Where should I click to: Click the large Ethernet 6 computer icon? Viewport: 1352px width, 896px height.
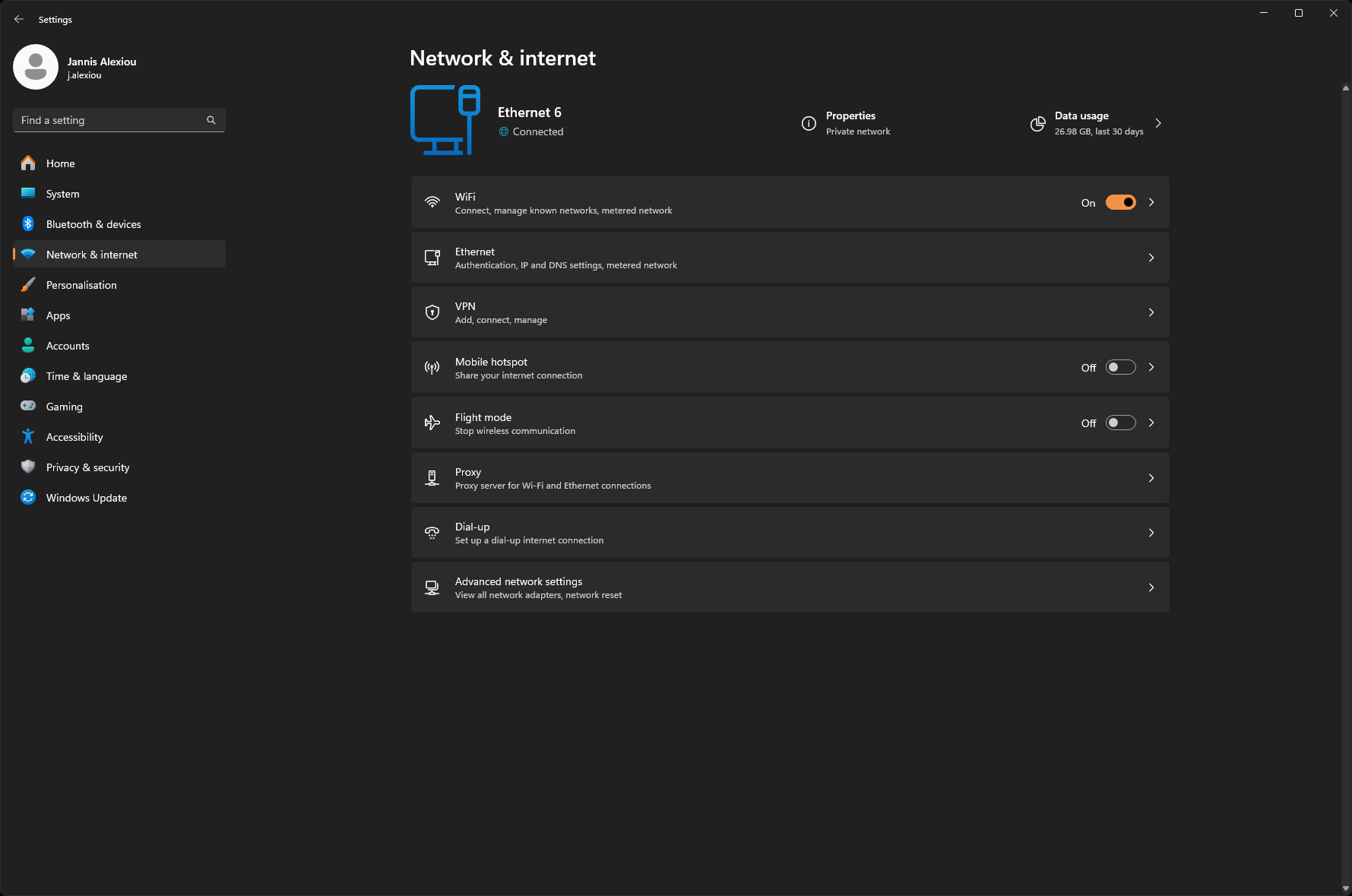[x=445, y=120]
